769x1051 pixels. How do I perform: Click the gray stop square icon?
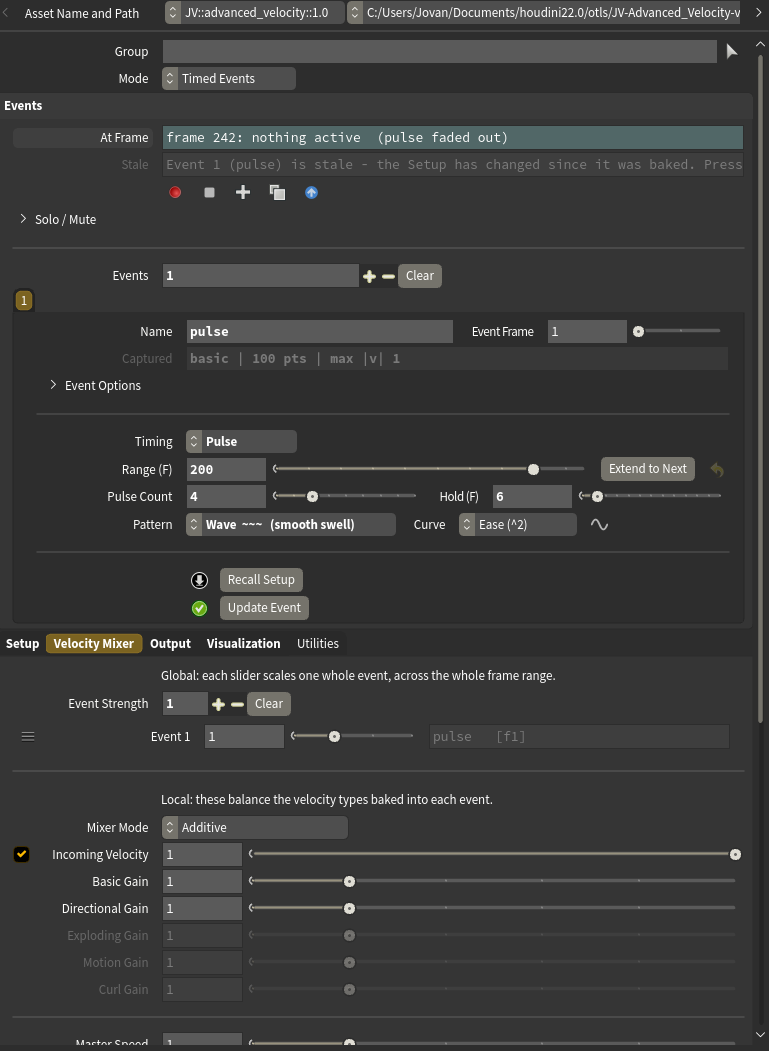coord(209,192)
